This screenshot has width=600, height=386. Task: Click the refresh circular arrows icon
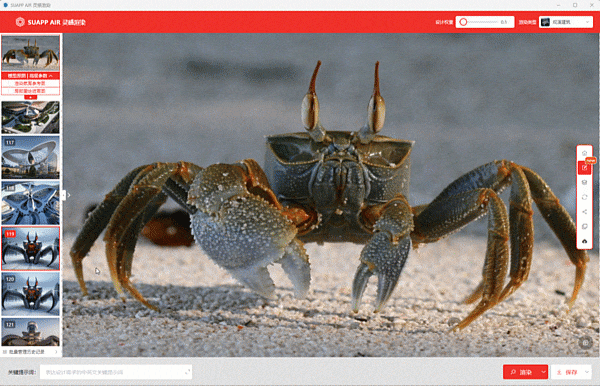click(x=584, y=197)
